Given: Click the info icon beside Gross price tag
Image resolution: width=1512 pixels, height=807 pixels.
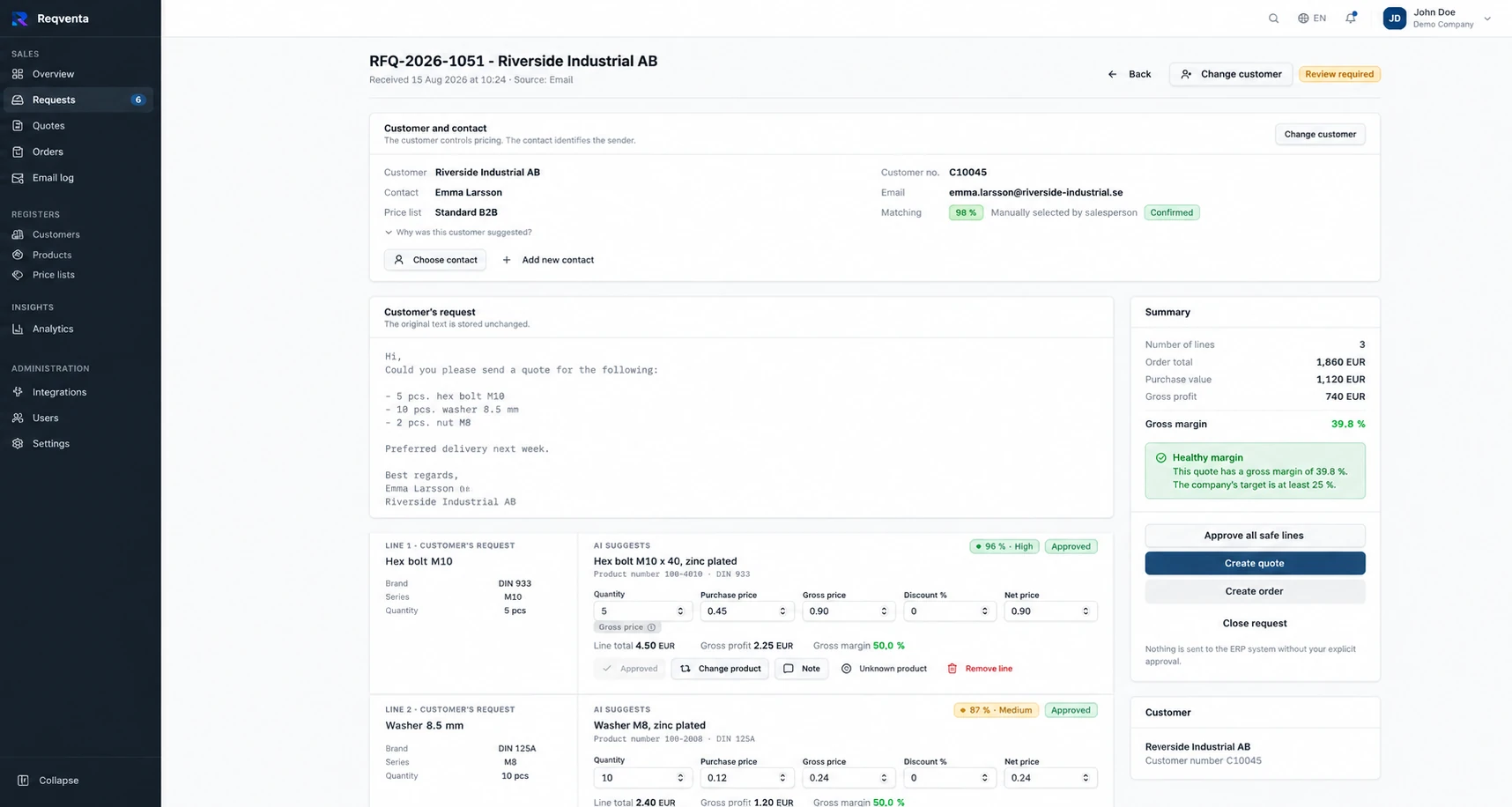Looking at the screenshot, I should click(x=652, y=627).
